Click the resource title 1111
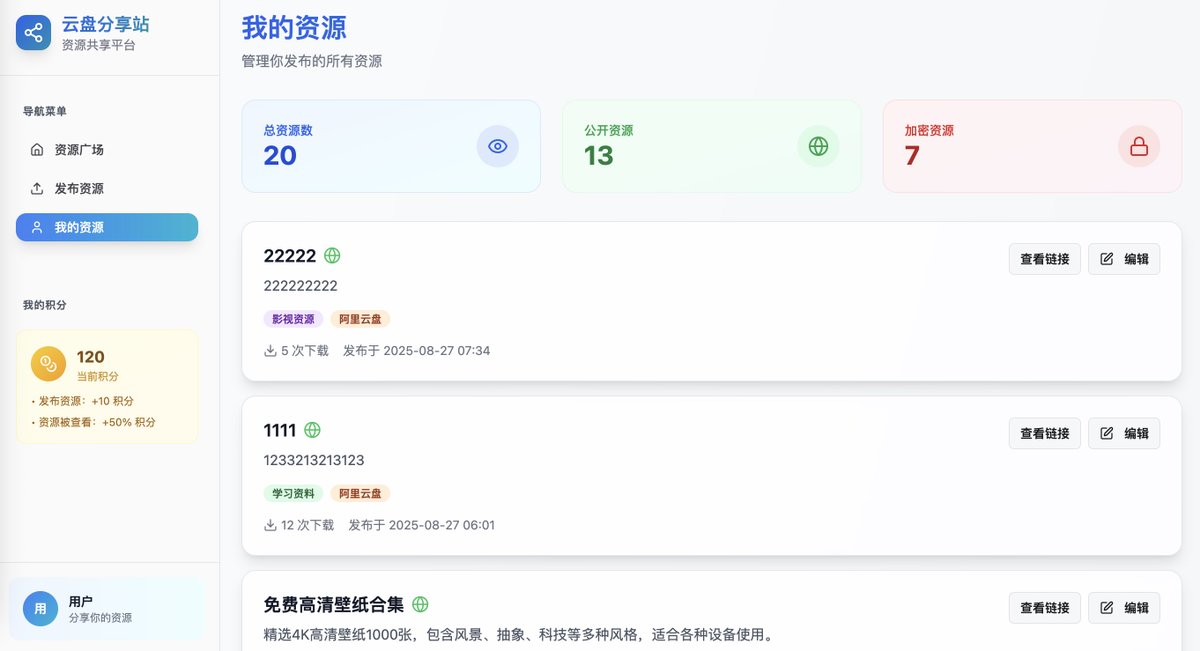The height and width of the screenshot is (651, 1200). coord(280,430)
